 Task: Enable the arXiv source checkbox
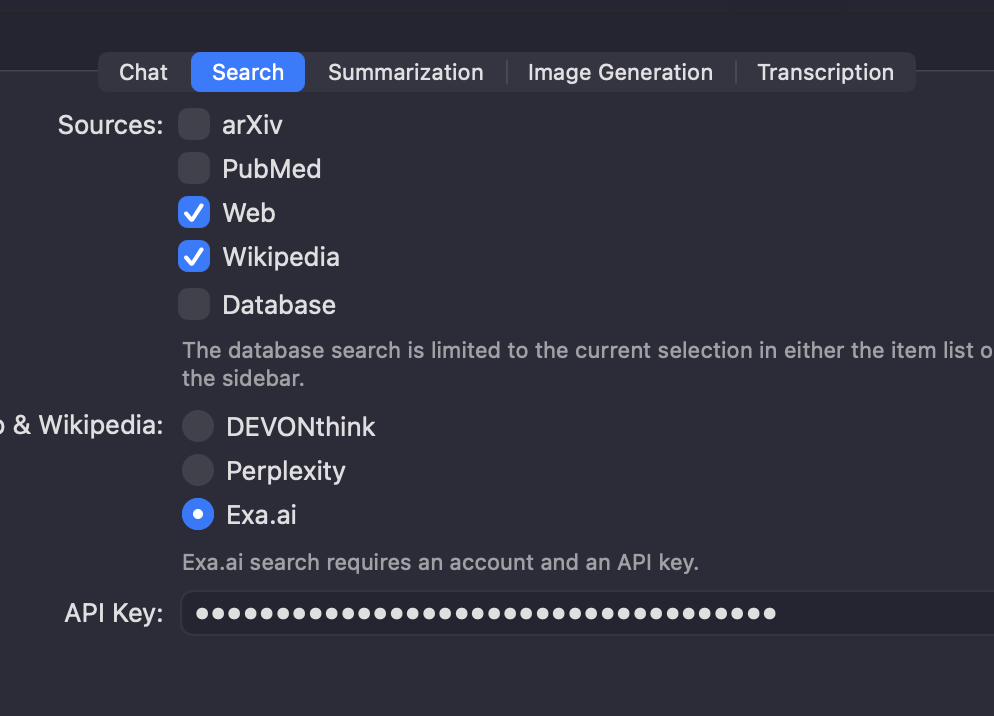pos(194,125)
